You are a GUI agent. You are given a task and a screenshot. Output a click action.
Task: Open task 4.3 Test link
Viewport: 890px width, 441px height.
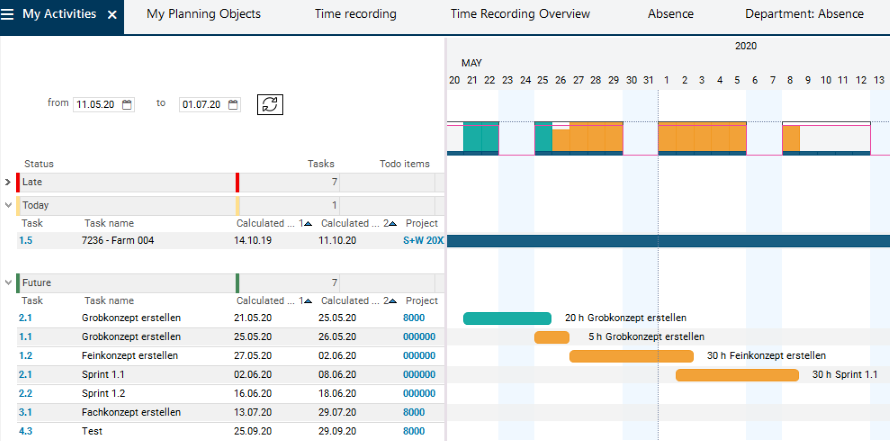[x=25, y=431]
